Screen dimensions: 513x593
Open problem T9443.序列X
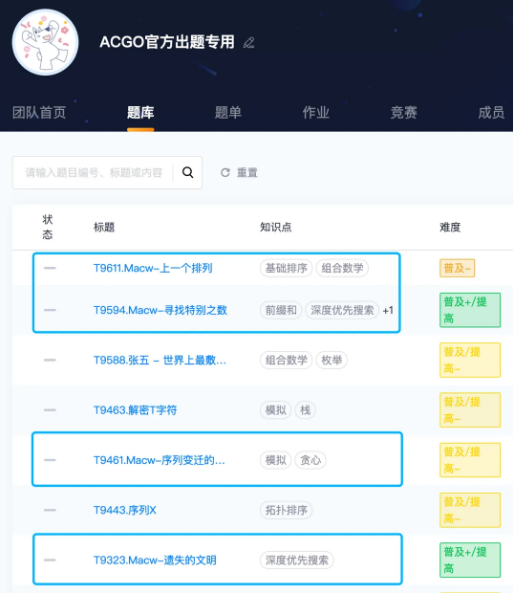(x=125, y=510)
